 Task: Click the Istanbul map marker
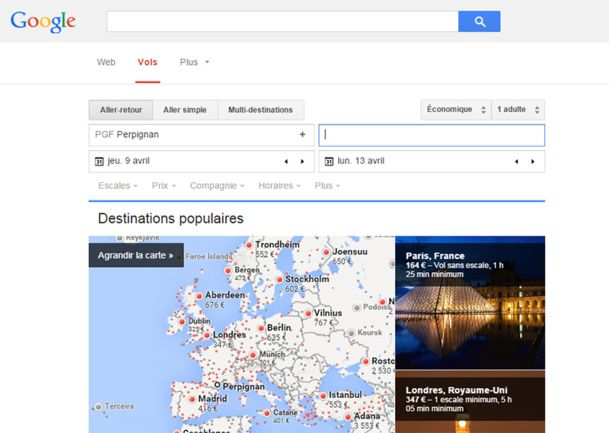click(323, 396)
